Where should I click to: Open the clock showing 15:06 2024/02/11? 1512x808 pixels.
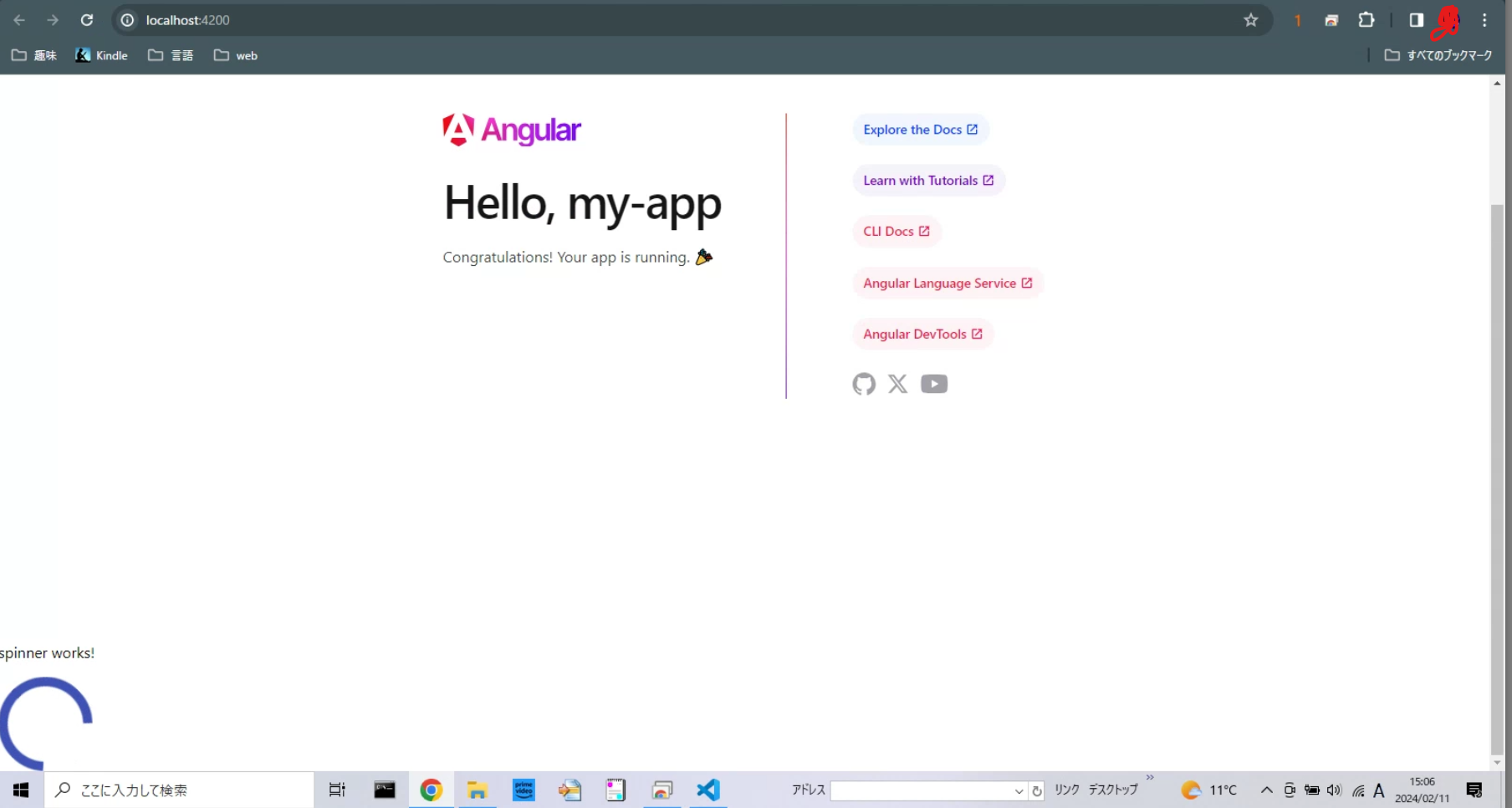pyautogui.click(x=1422, y=790)
